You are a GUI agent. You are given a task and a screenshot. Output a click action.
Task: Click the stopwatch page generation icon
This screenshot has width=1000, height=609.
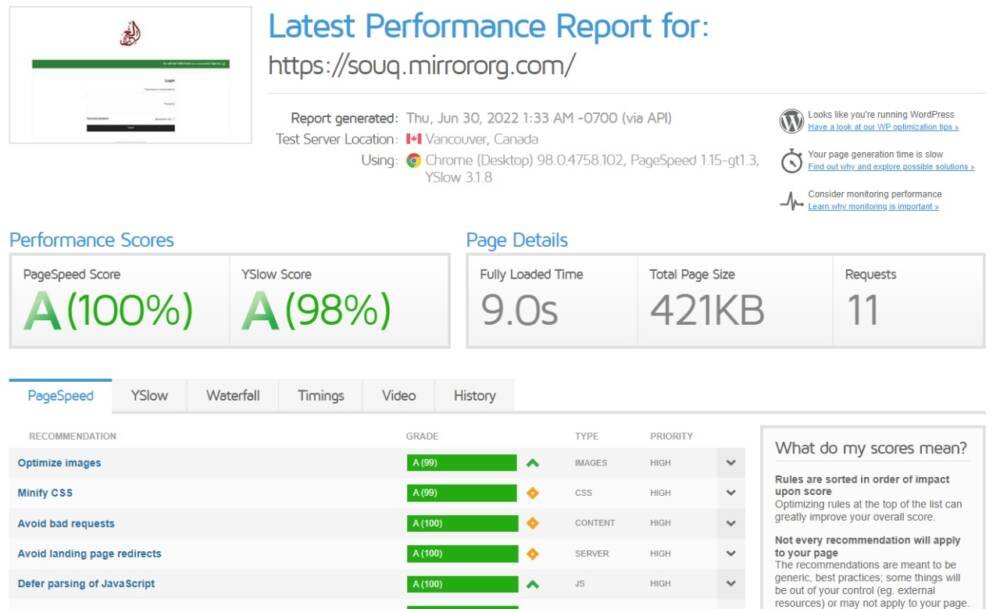pos(791,161)
